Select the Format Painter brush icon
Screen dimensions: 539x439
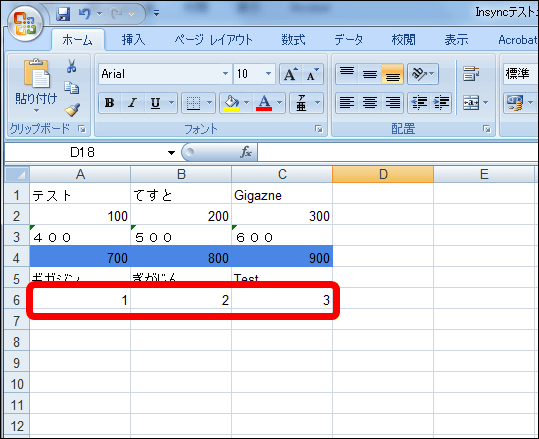72,110
